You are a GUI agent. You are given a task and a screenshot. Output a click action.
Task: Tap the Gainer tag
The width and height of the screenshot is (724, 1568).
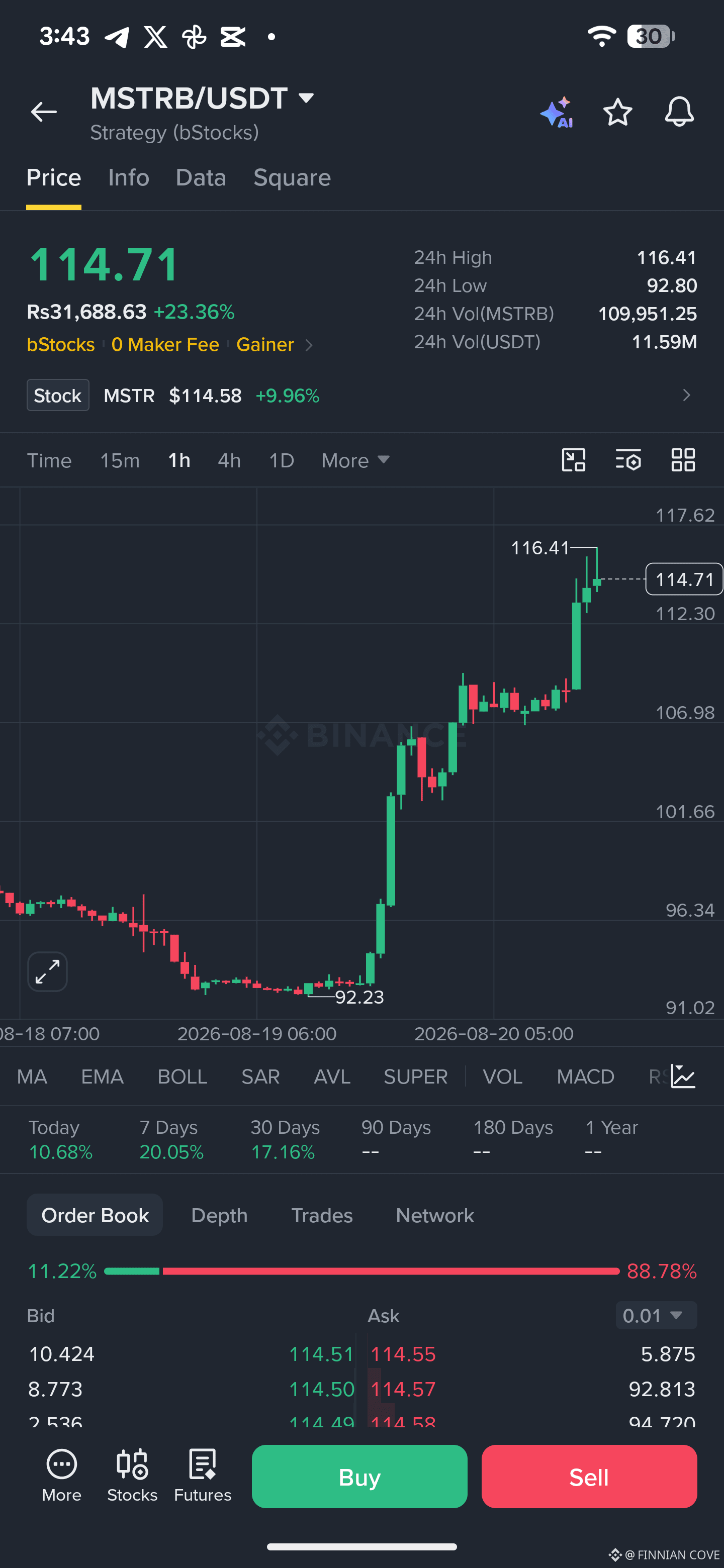pyautogui.click(x=265, y=345)
